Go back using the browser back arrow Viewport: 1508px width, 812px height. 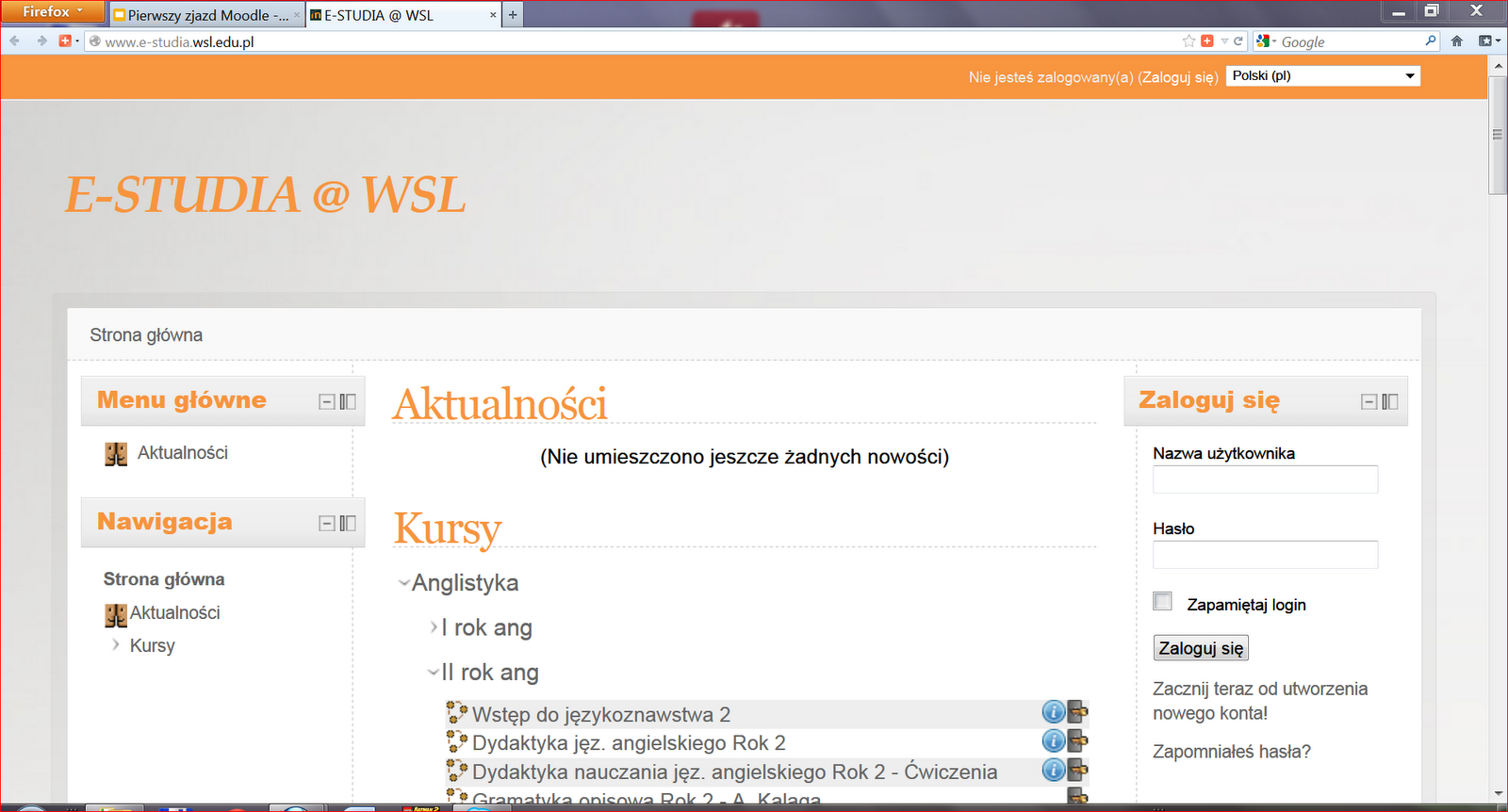coord(14,41)
